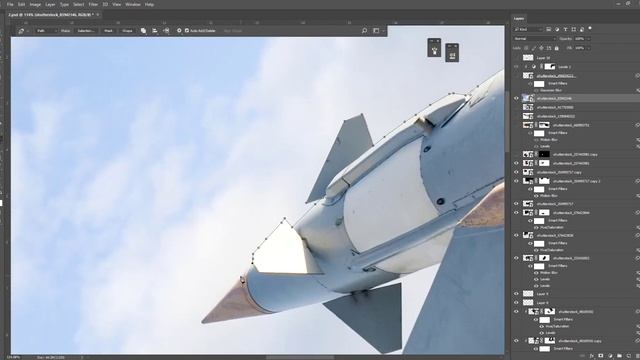Click the Gaussian Blur smart filter name

(551, 90)
